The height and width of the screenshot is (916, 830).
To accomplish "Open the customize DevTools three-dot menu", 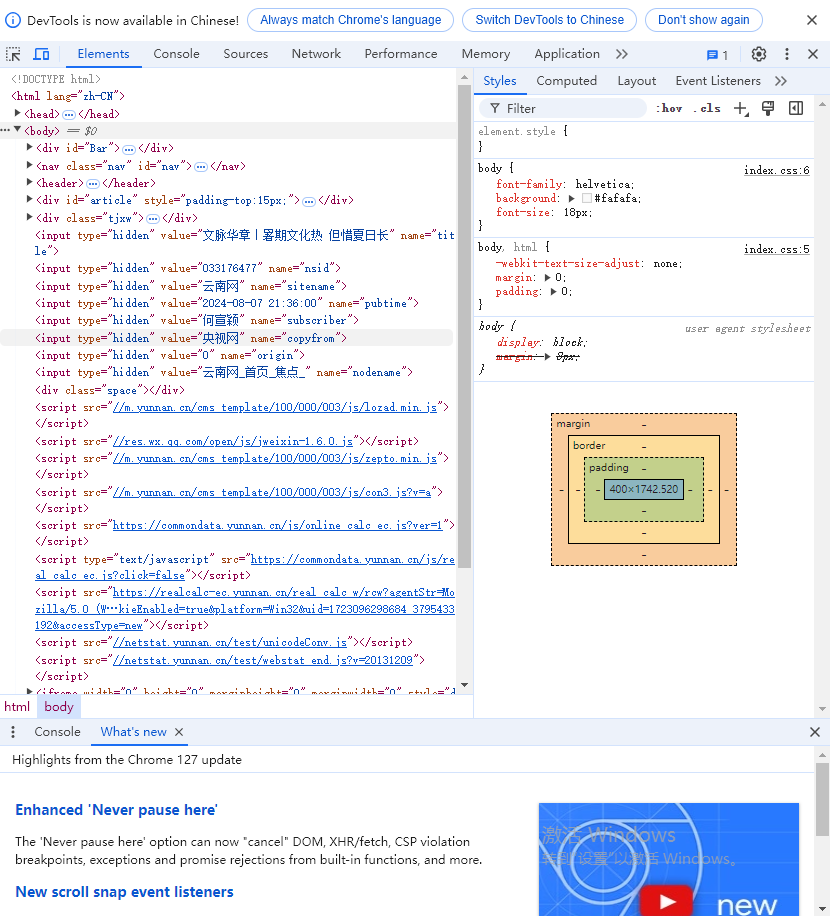I will click(x=787, y=54).
